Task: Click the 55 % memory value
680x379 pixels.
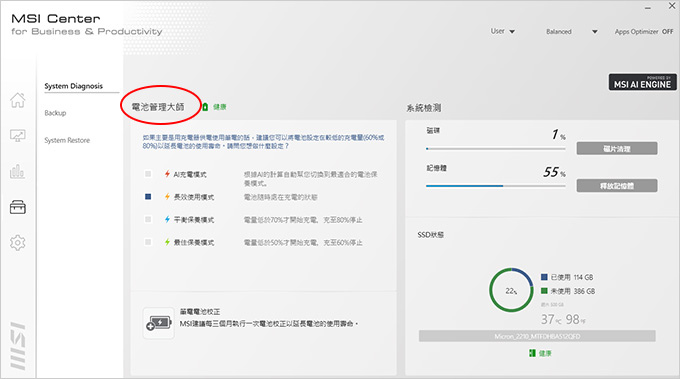Action: (x=554, y=172)
